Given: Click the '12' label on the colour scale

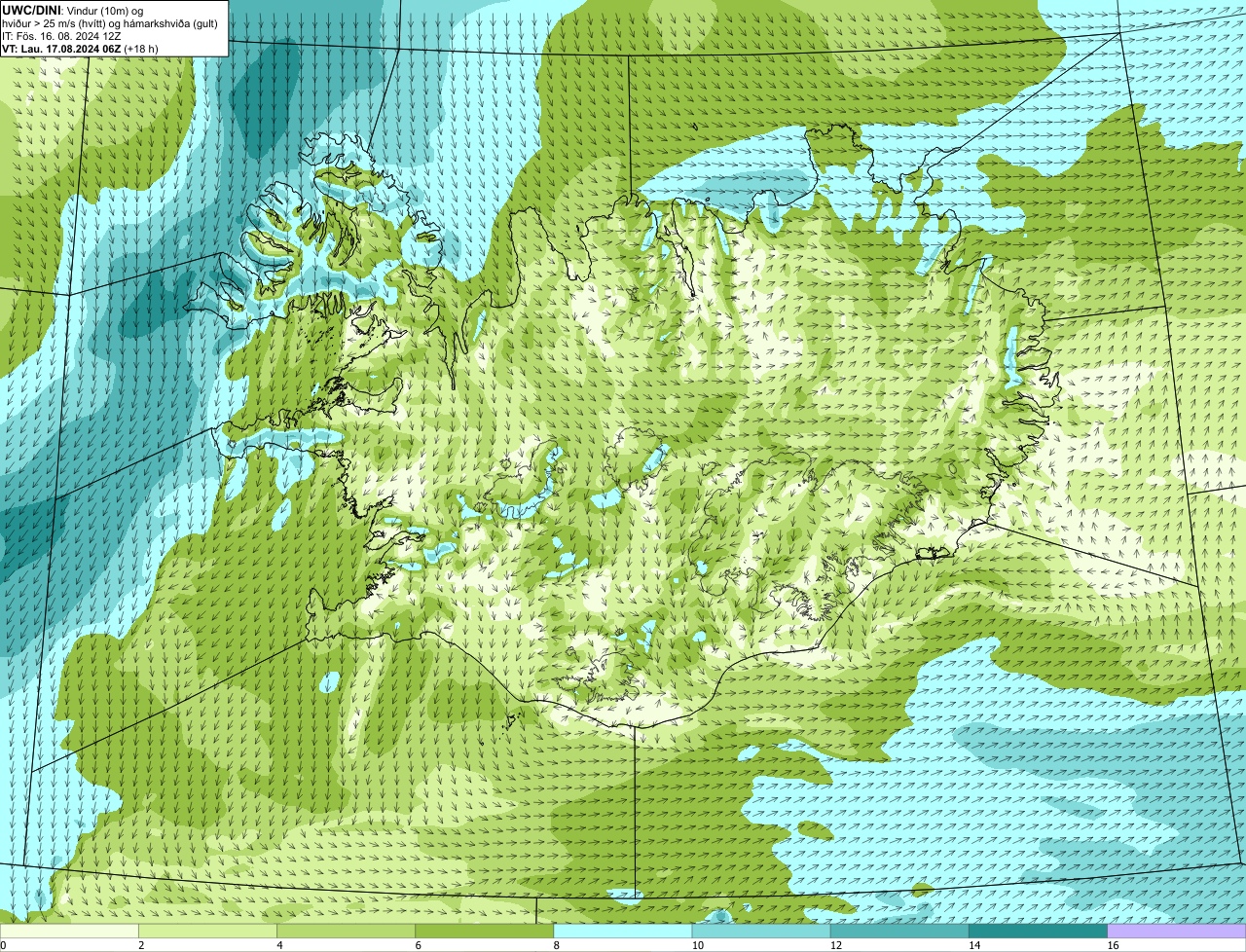Looking at the screenshot, I should tap(836, 945).
